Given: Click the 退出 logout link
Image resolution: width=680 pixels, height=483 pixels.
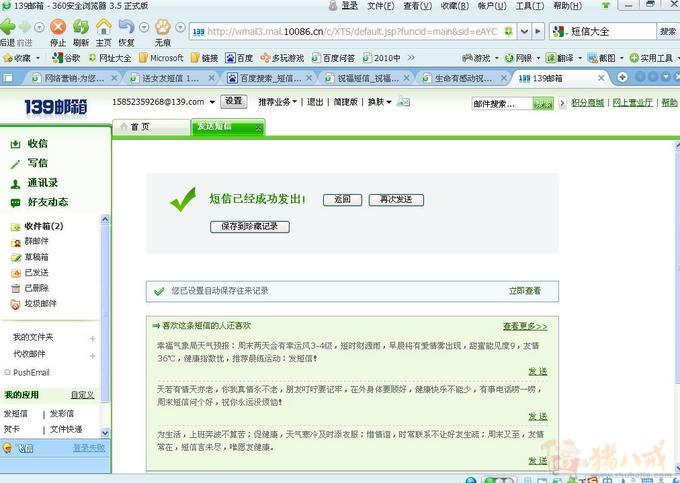Looking at the screenshot, I should (x=315, y=102).
